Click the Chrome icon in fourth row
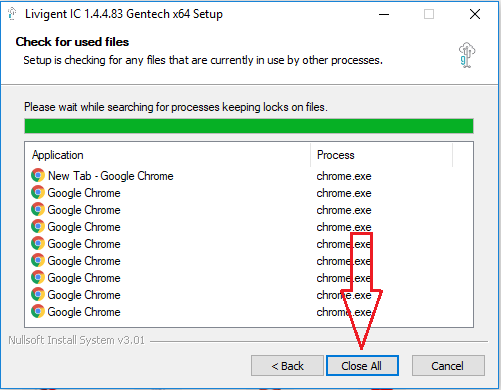This screenshot has width=501, height=390. [x=38, y=226]
